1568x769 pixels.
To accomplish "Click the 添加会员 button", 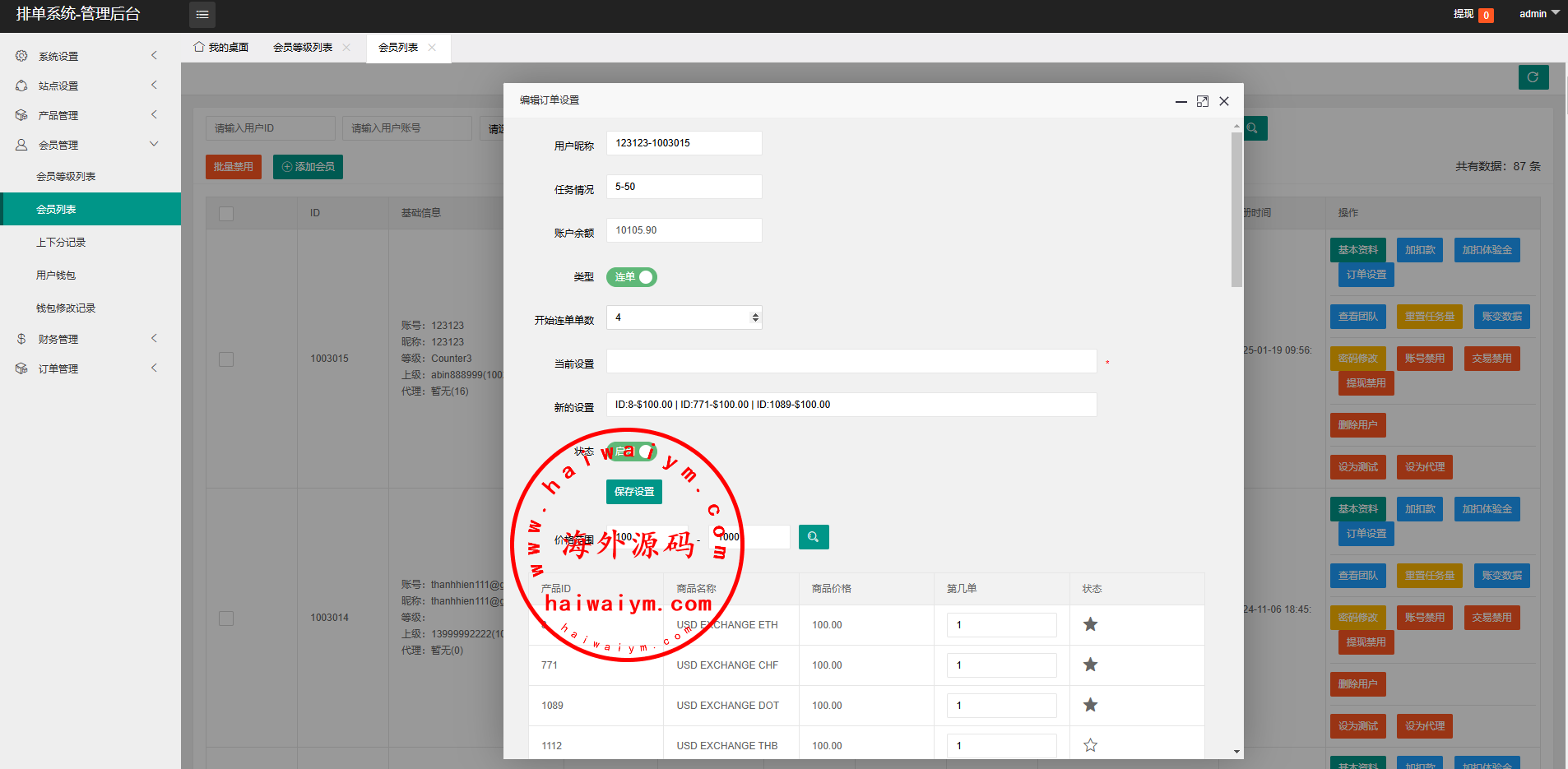I will (308, 167).
